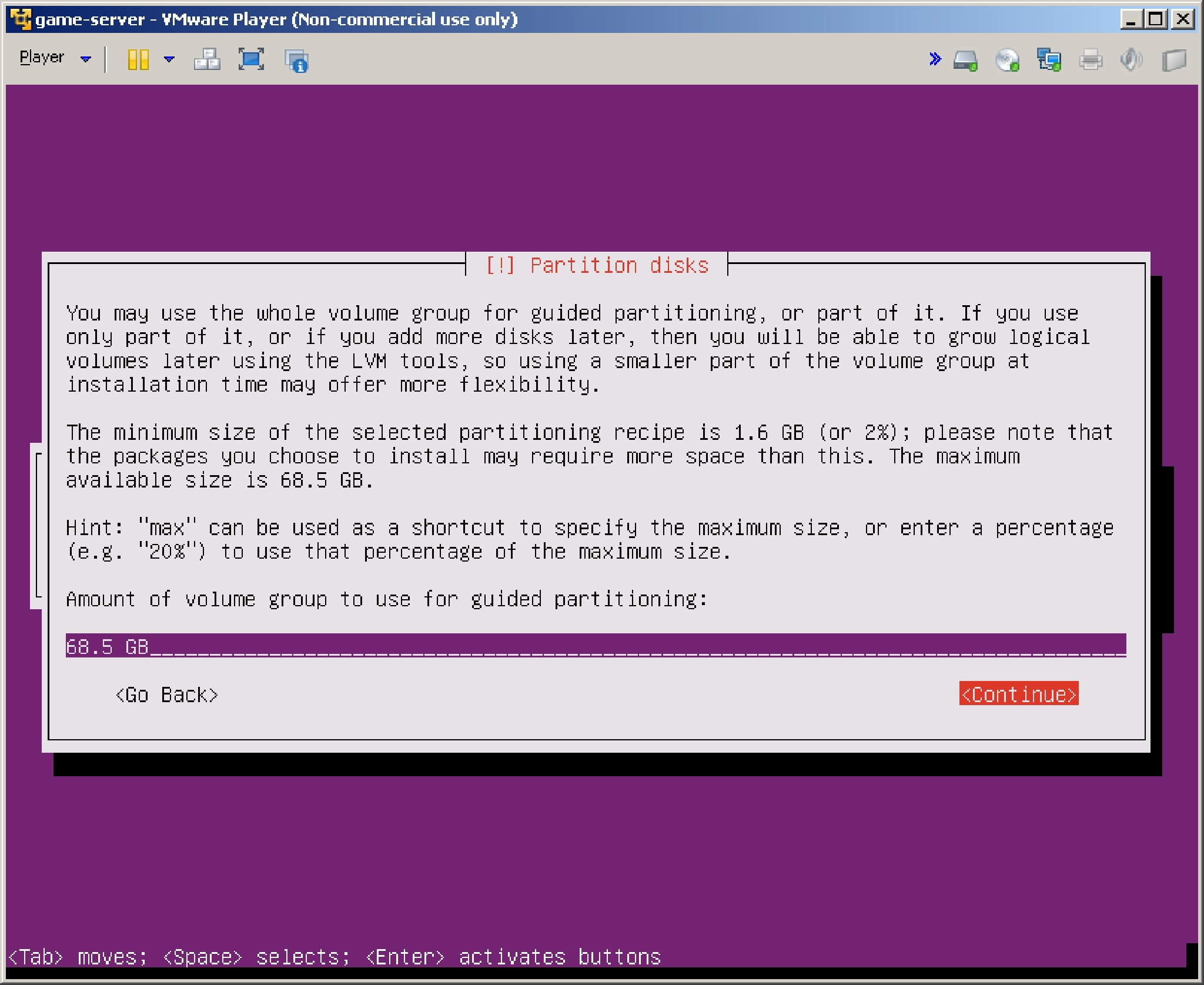Expand the Player menu dropdown arrow

[86, 59]
